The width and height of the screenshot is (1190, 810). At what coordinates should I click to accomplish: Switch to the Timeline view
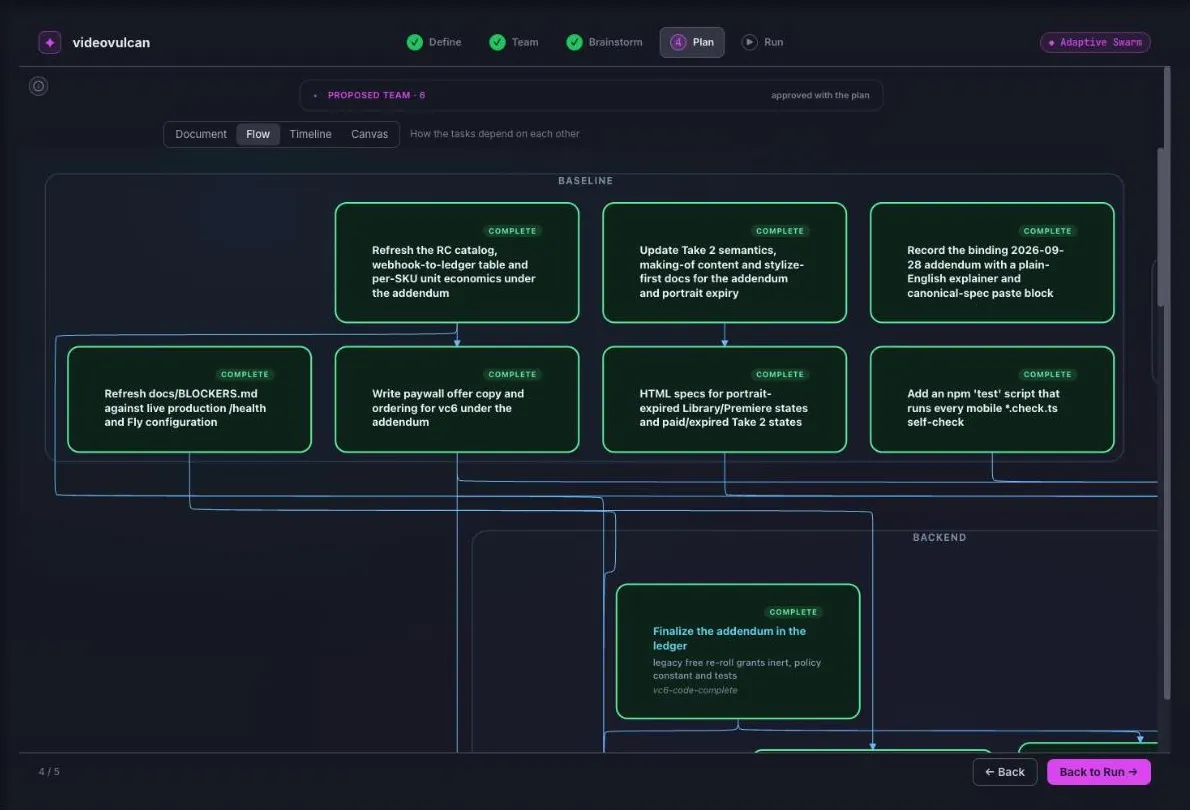(310, 134)
